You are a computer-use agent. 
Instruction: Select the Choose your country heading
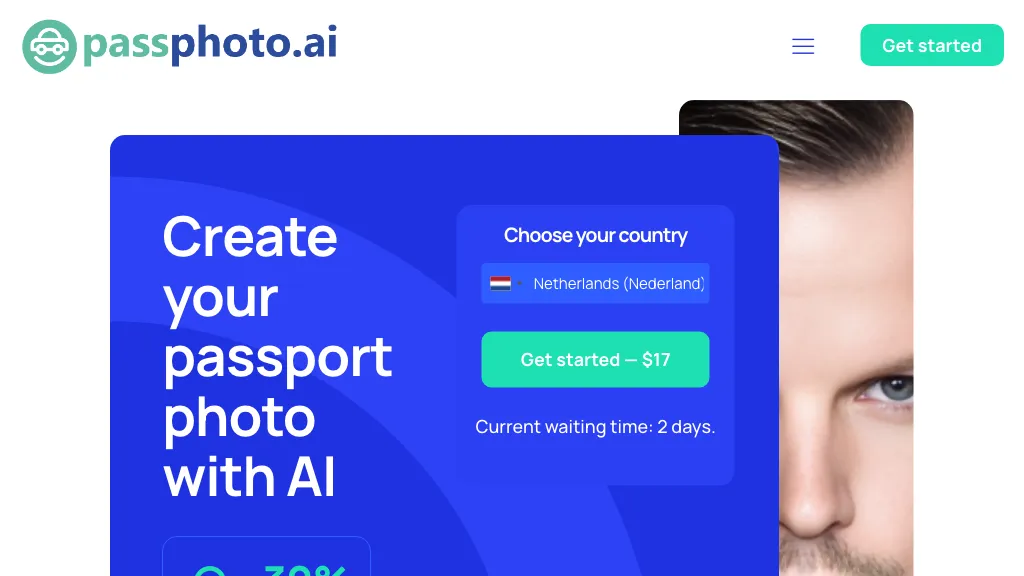(595, 236)
